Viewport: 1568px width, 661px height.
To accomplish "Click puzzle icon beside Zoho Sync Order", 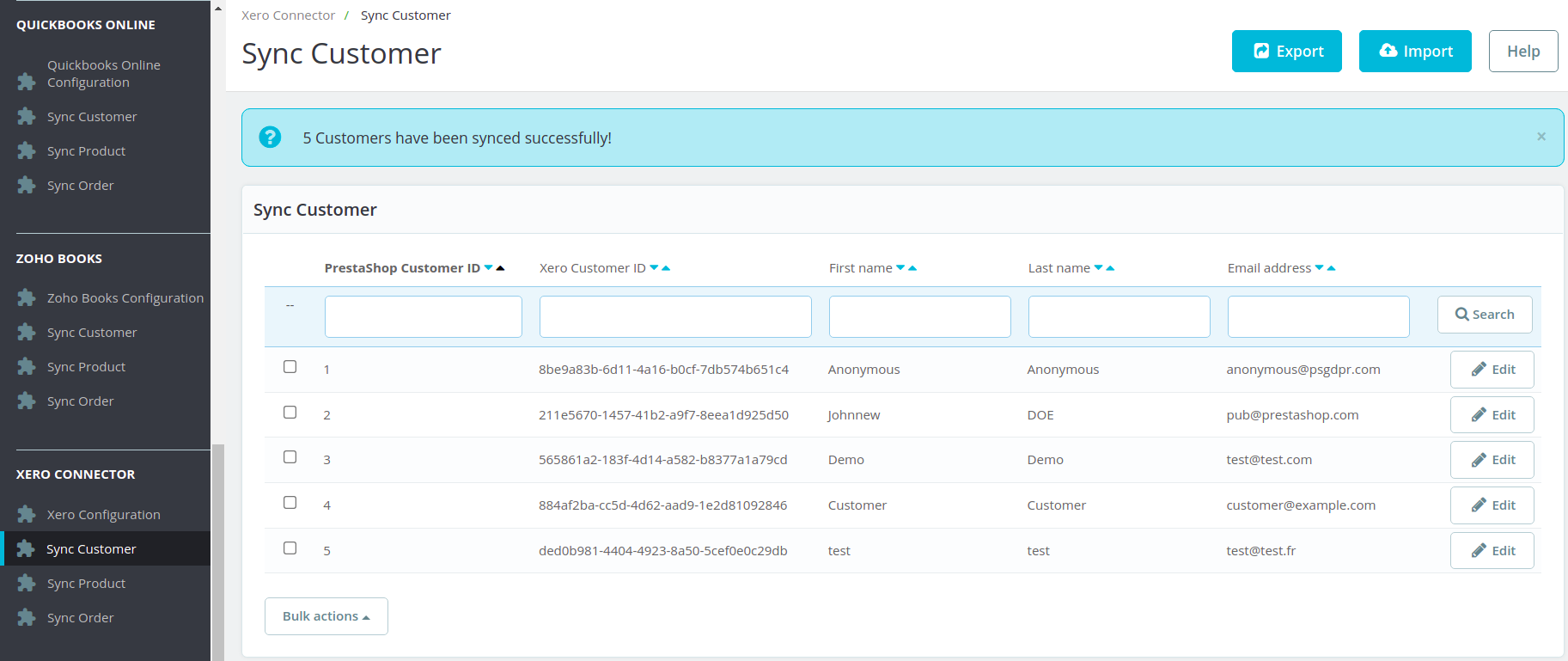I will point(27,401).
